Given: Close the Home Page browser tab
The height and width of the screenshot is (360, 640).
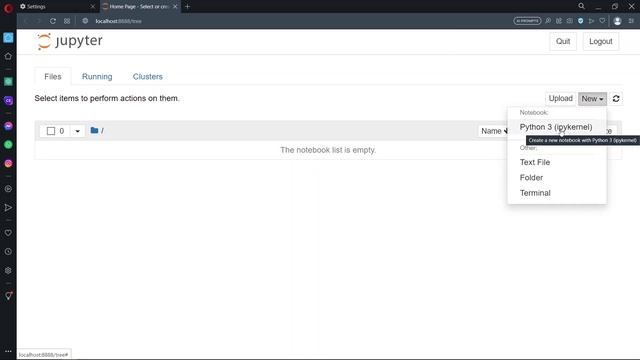Looking at the screenshot, I should [175, 7].
